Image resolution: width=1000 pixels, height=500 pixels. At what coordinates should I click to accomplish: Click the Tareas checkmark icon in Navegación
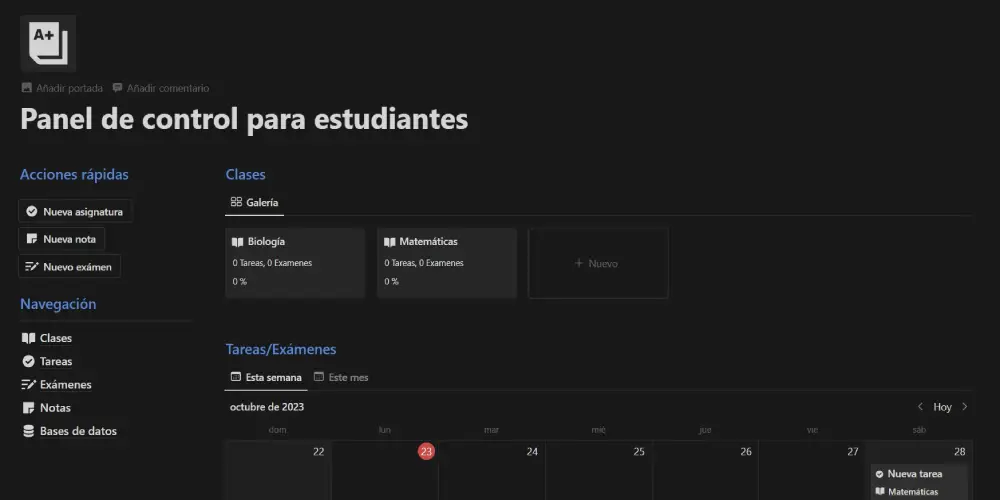coord(28,361)
